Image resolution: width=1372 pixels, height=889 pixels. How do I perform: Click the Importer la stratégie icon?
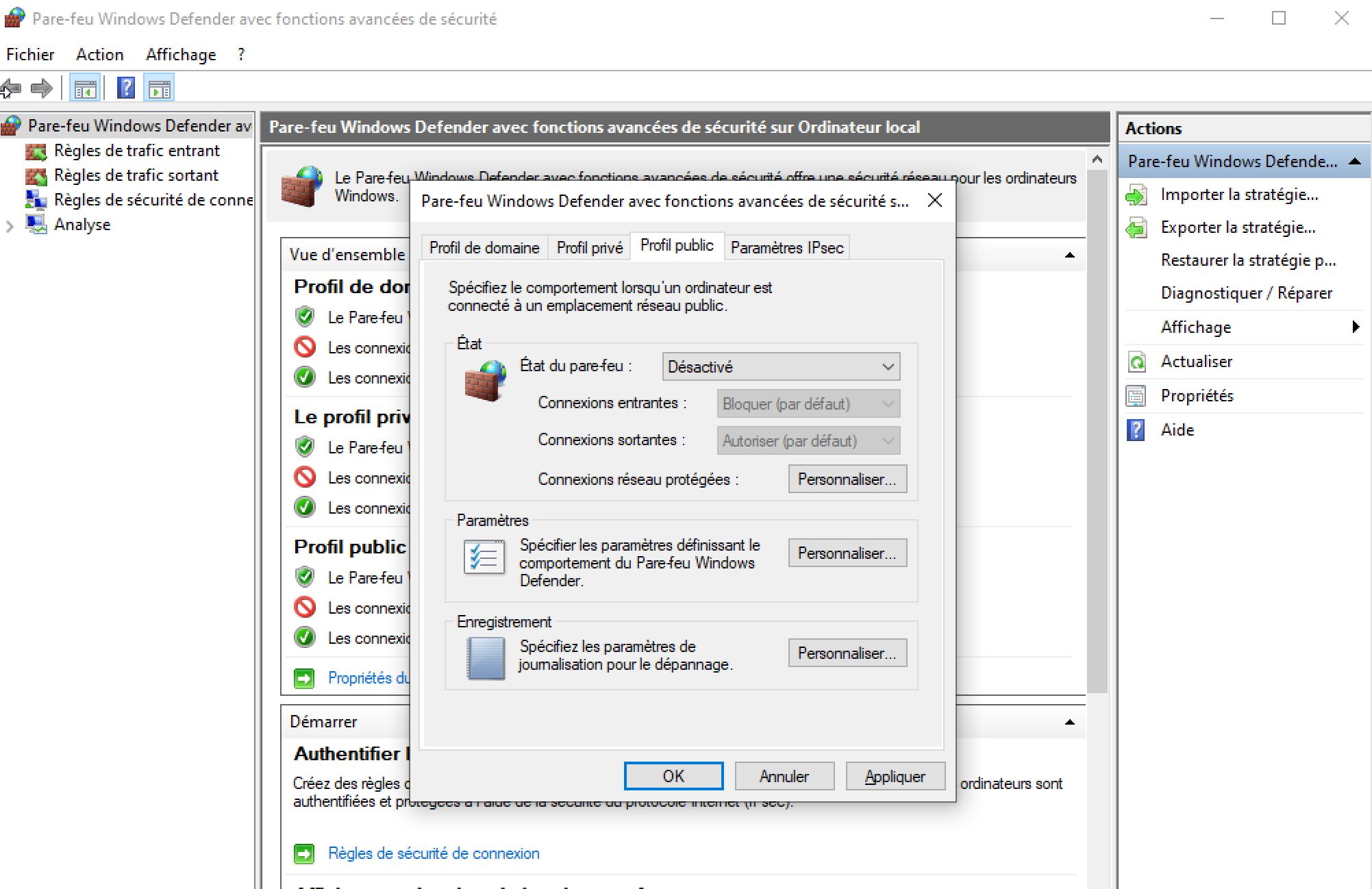click(1136, 195)
